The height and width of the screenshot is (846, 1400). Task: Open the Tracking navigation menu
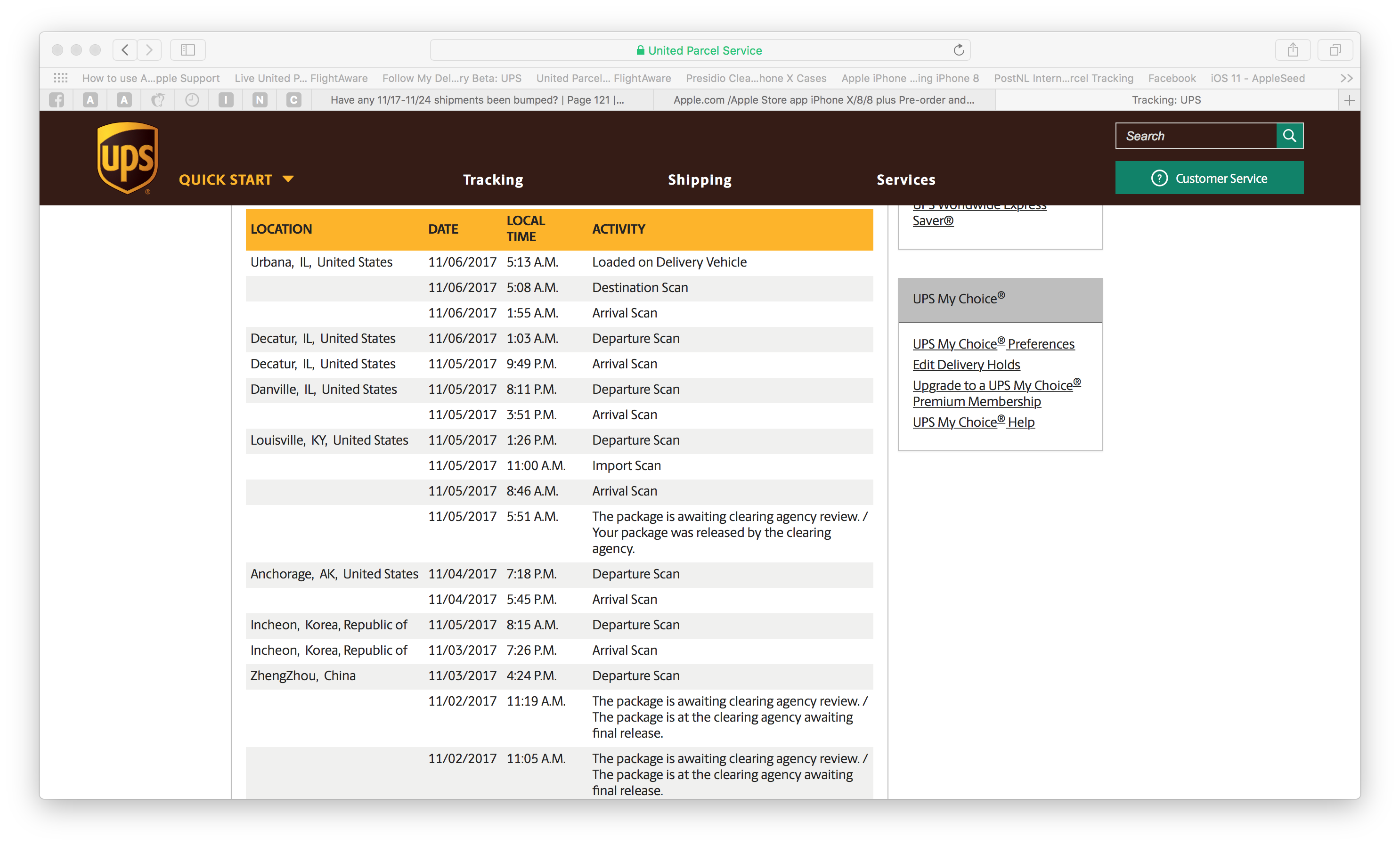pyautogui.click(x=493, y=179)
